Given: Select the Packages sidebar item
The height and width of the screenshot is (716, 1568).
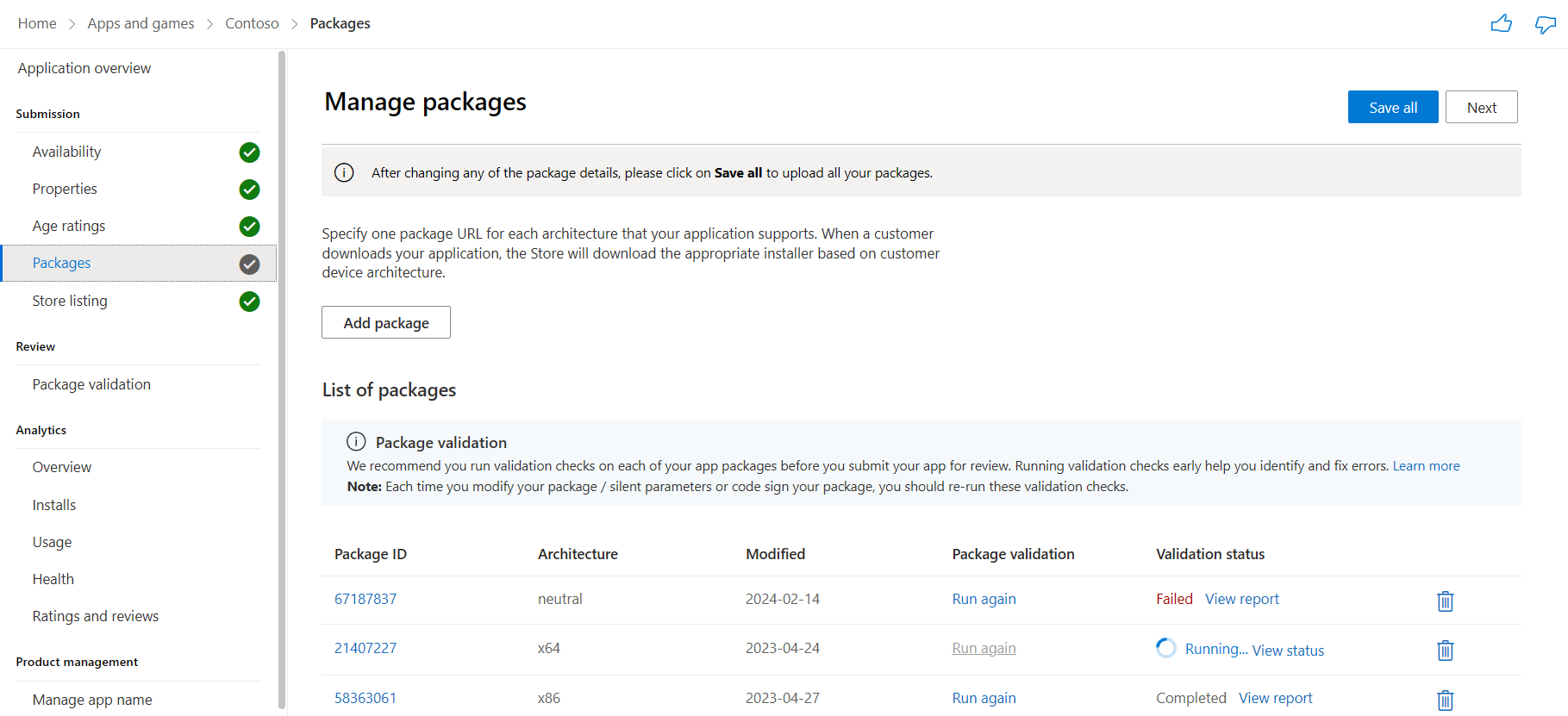Looking at the screenshot, I should 138,263.
